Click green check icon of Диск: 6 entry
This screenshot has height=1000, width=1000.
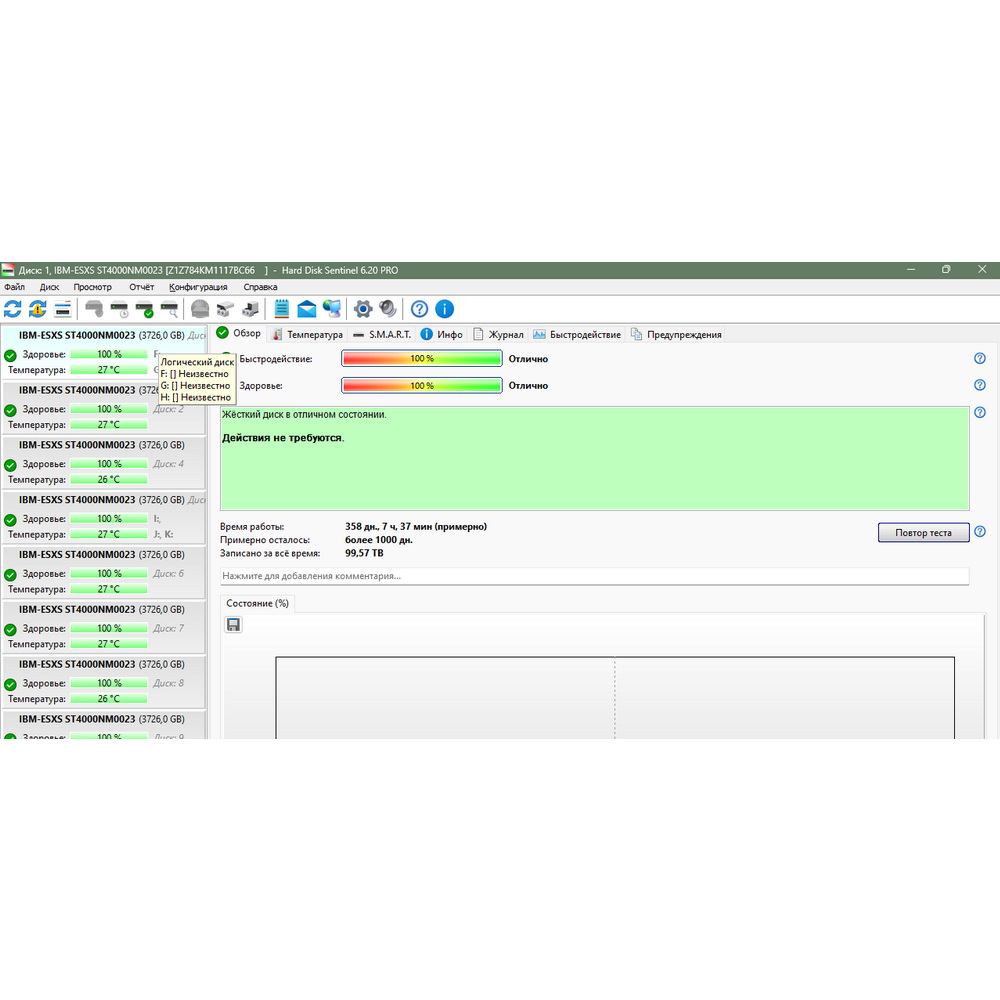(x=10, y=575)
